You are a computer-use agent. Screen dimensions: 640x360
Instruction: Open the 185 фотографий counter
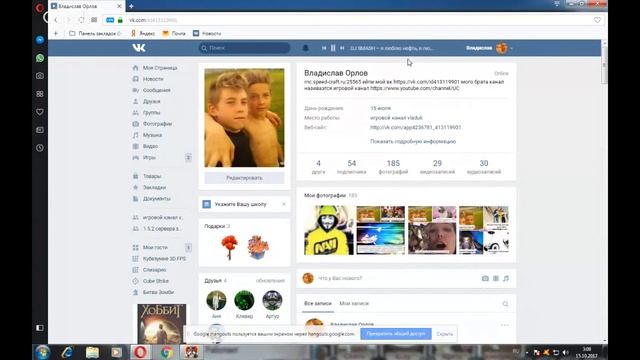(393, 167)
